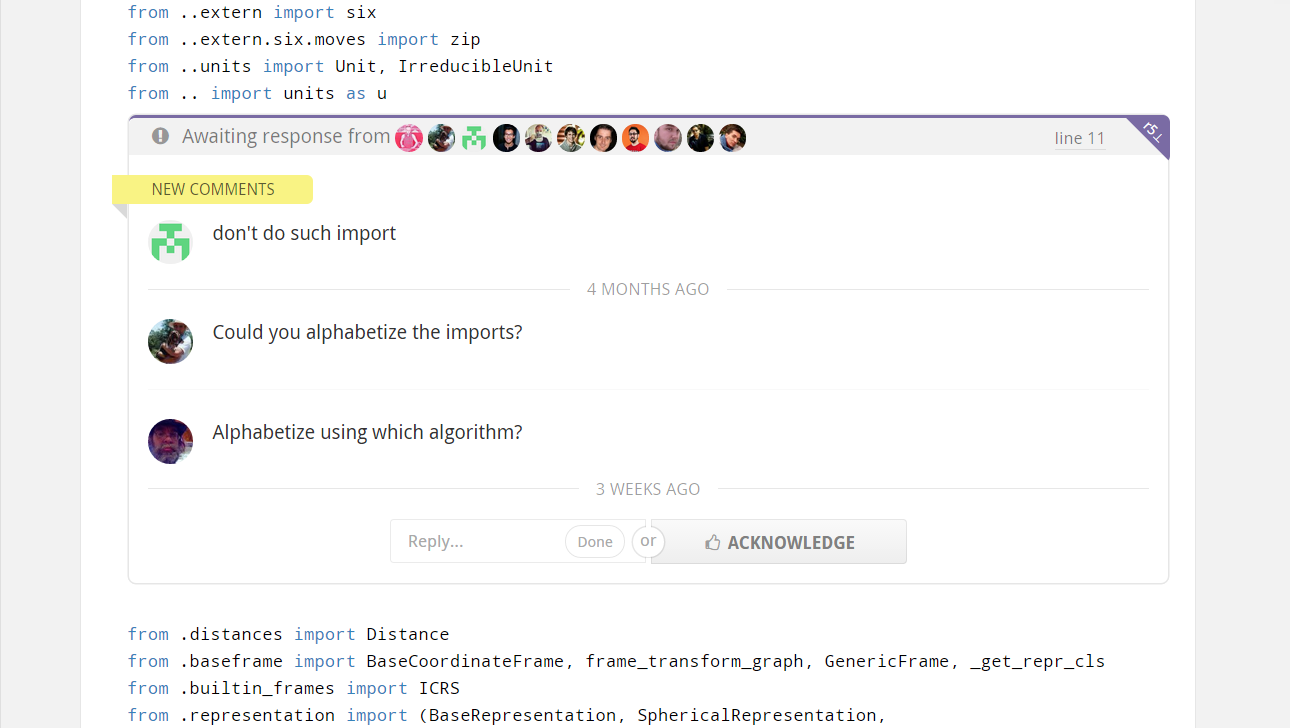Click avatar beside "Alphabetize using which algorithm?"

pos(170,441)
